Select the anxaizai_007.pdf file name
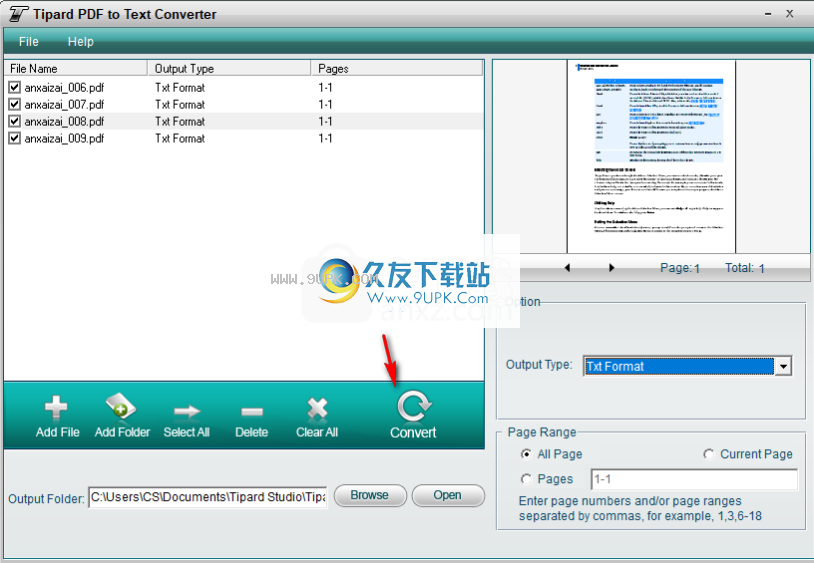This screenshot has height=563, width=814. 64,104
